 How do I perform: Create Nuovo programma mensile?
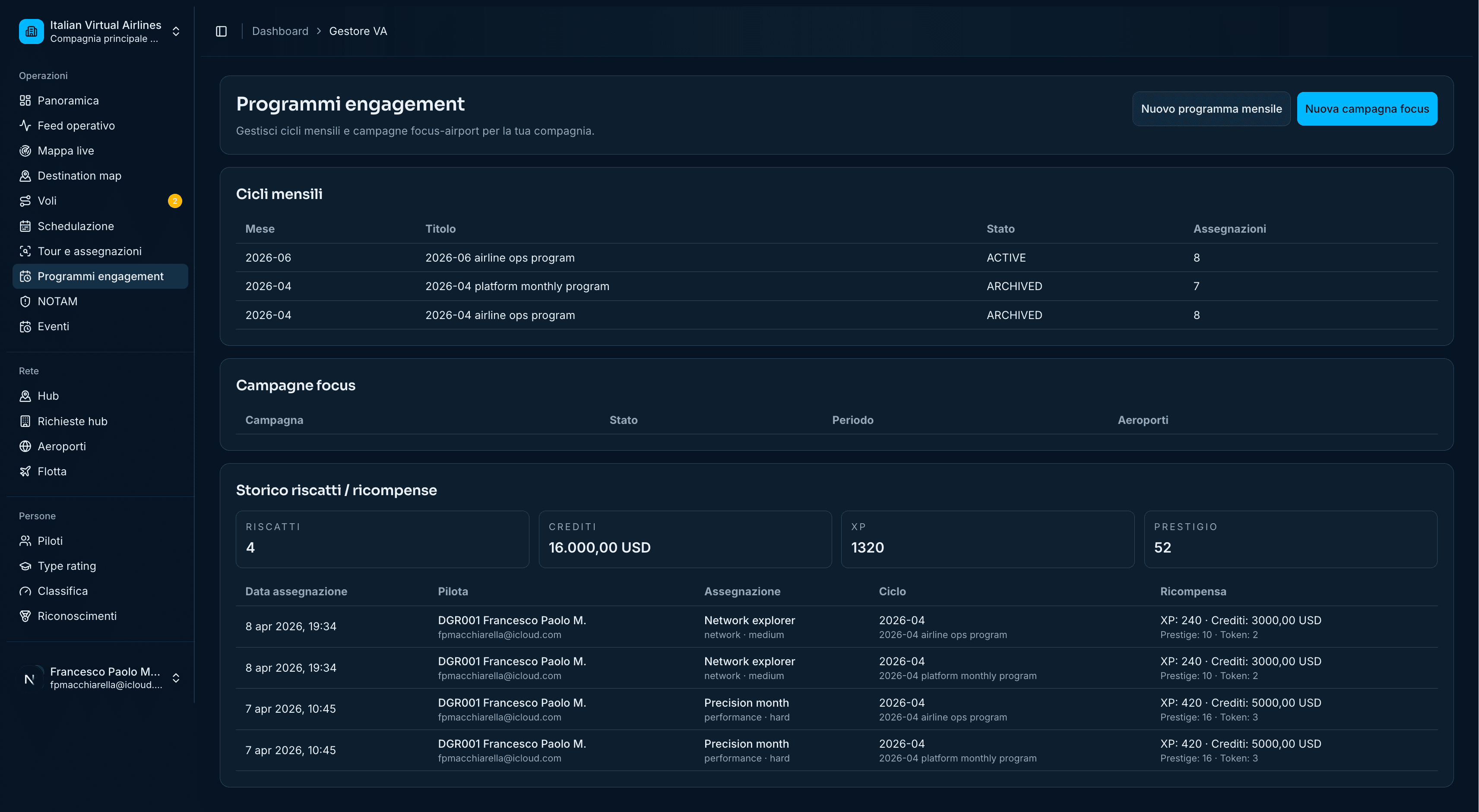point(1211,109)
